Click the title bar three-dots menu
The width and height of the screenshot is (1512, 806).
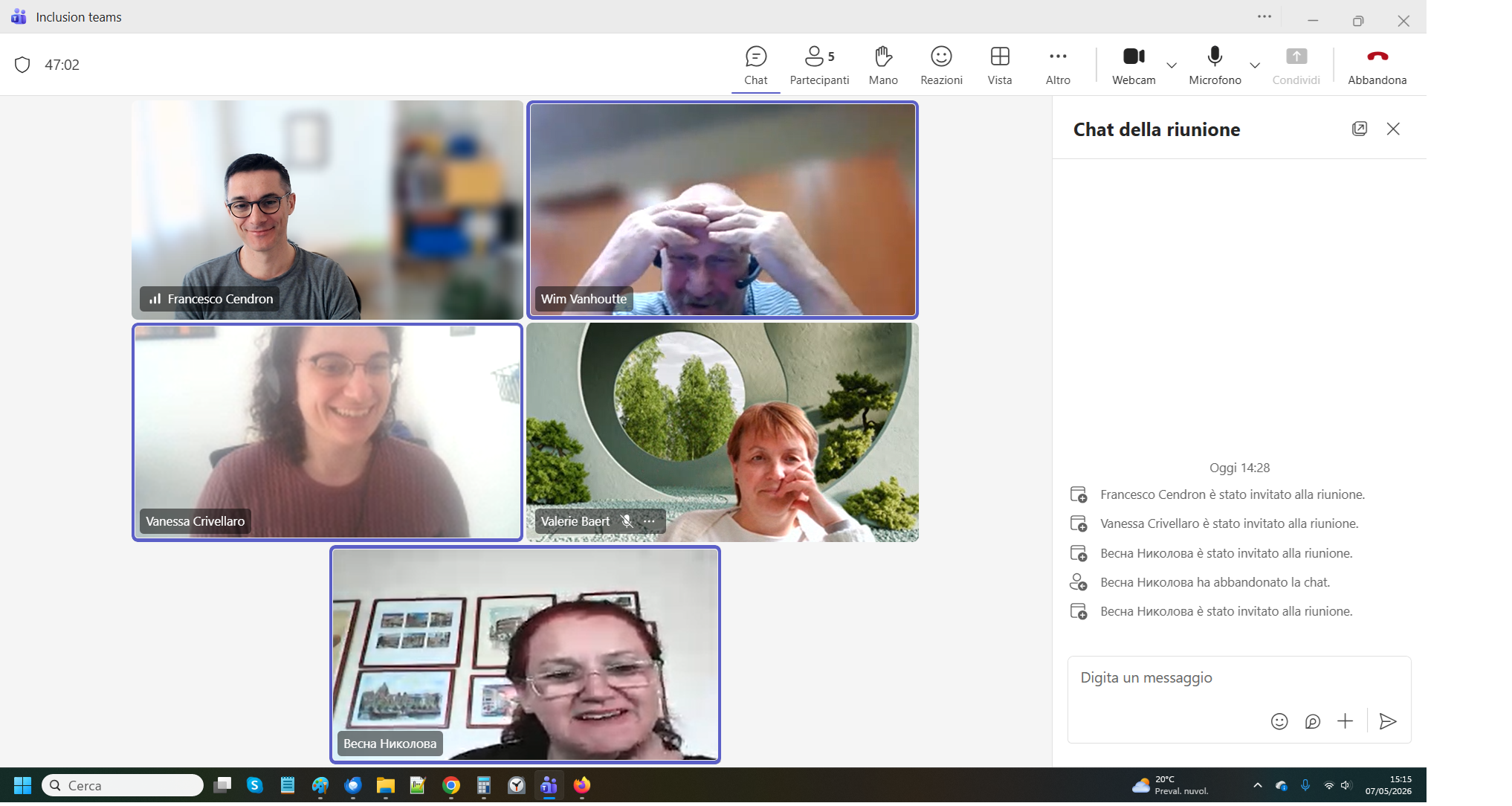click(x=1264, y=16)
